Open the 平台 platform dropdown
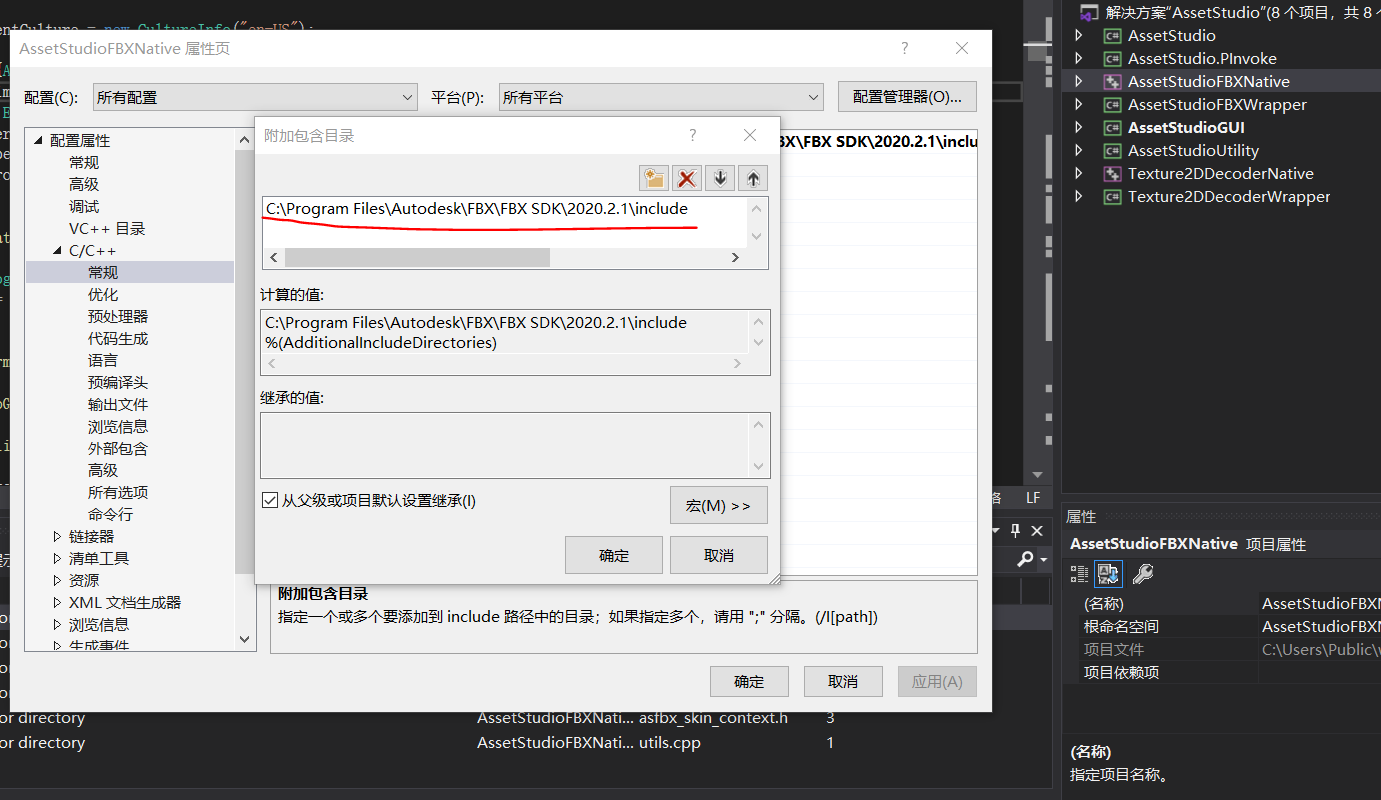Viewport: 1381px width, 800px height. coord(661,97)
